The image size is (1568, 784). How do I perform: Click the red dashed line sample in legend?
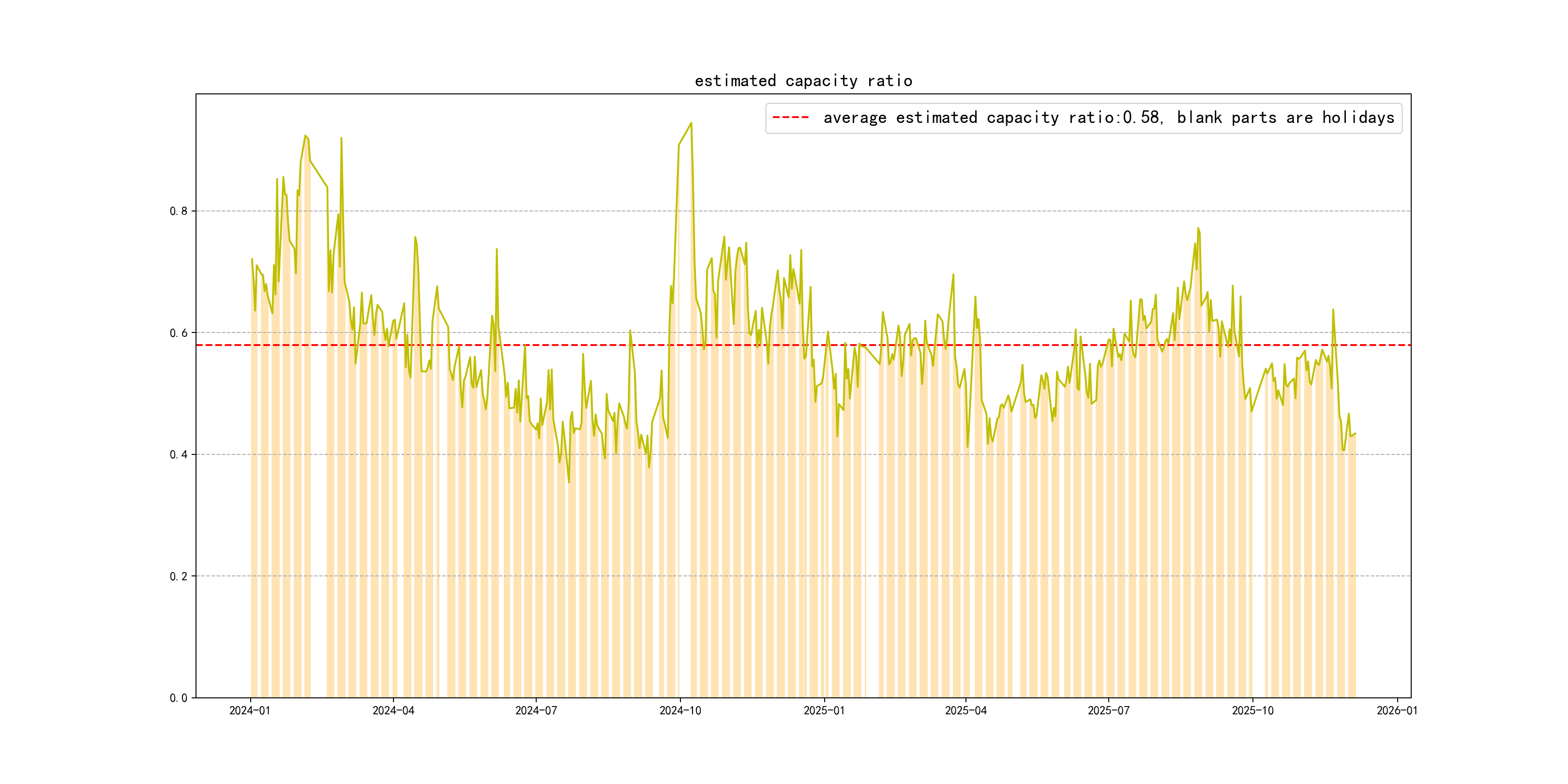(790, 118)
